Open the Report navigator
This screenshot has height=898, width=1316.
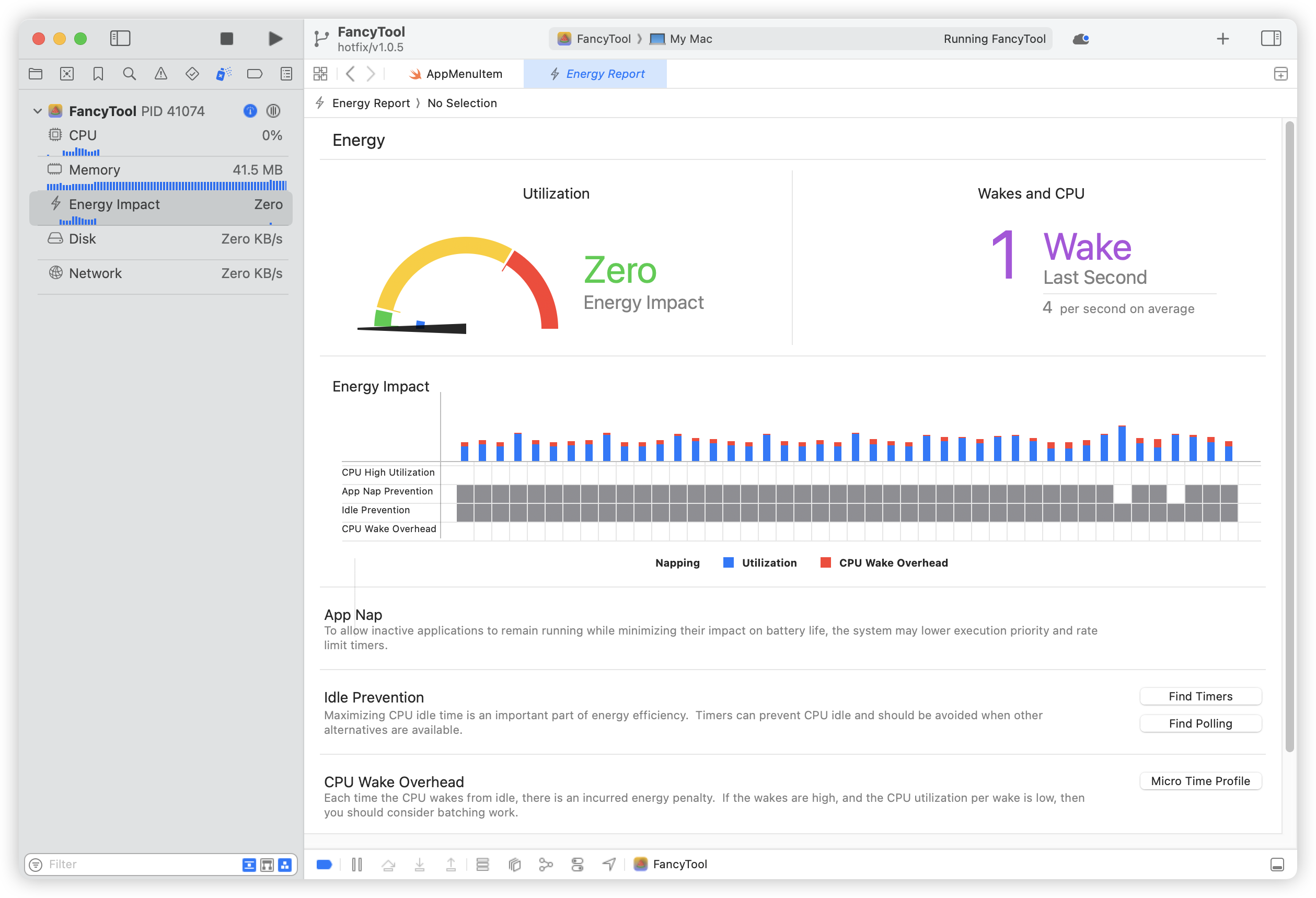pos(286,74)
